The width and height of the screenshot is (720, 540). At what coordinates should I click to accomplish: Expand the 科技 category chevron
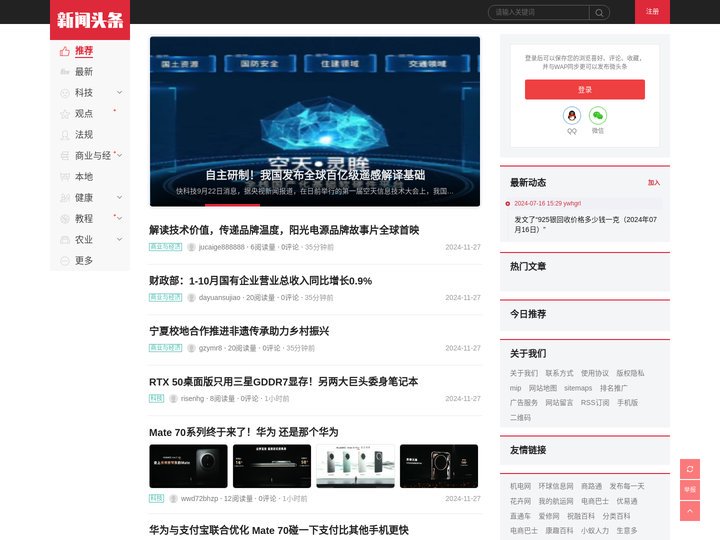[x=119, y=93]
